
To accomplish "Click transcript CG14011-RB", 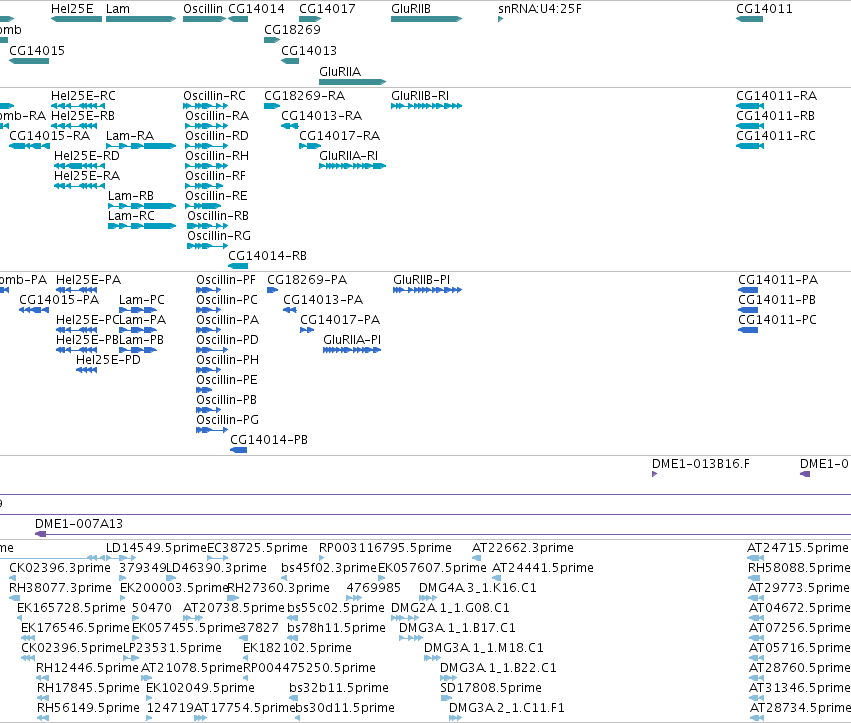I will tap(775, 116).
